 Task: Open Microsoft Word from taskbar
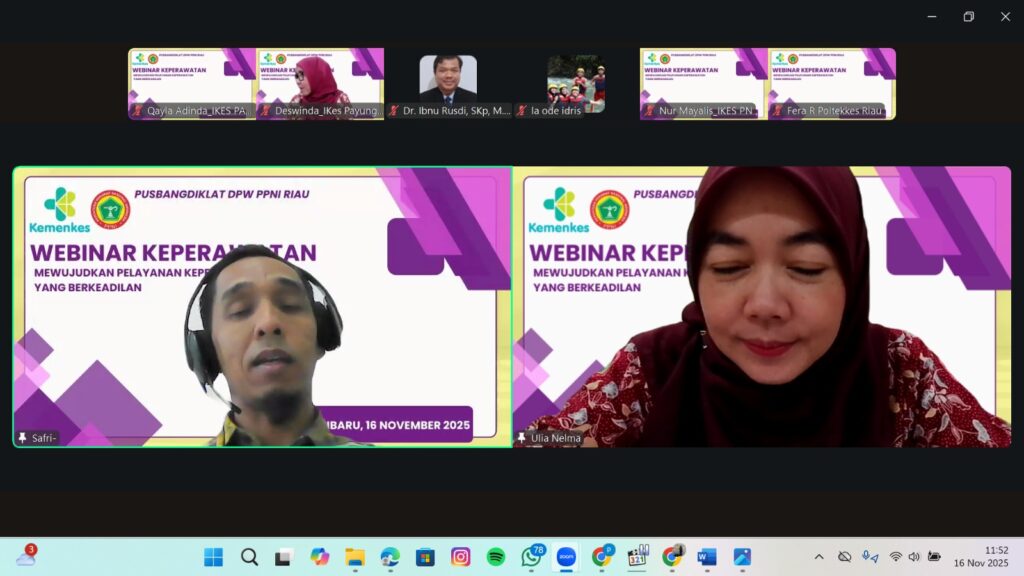click(x=707, y=557)
